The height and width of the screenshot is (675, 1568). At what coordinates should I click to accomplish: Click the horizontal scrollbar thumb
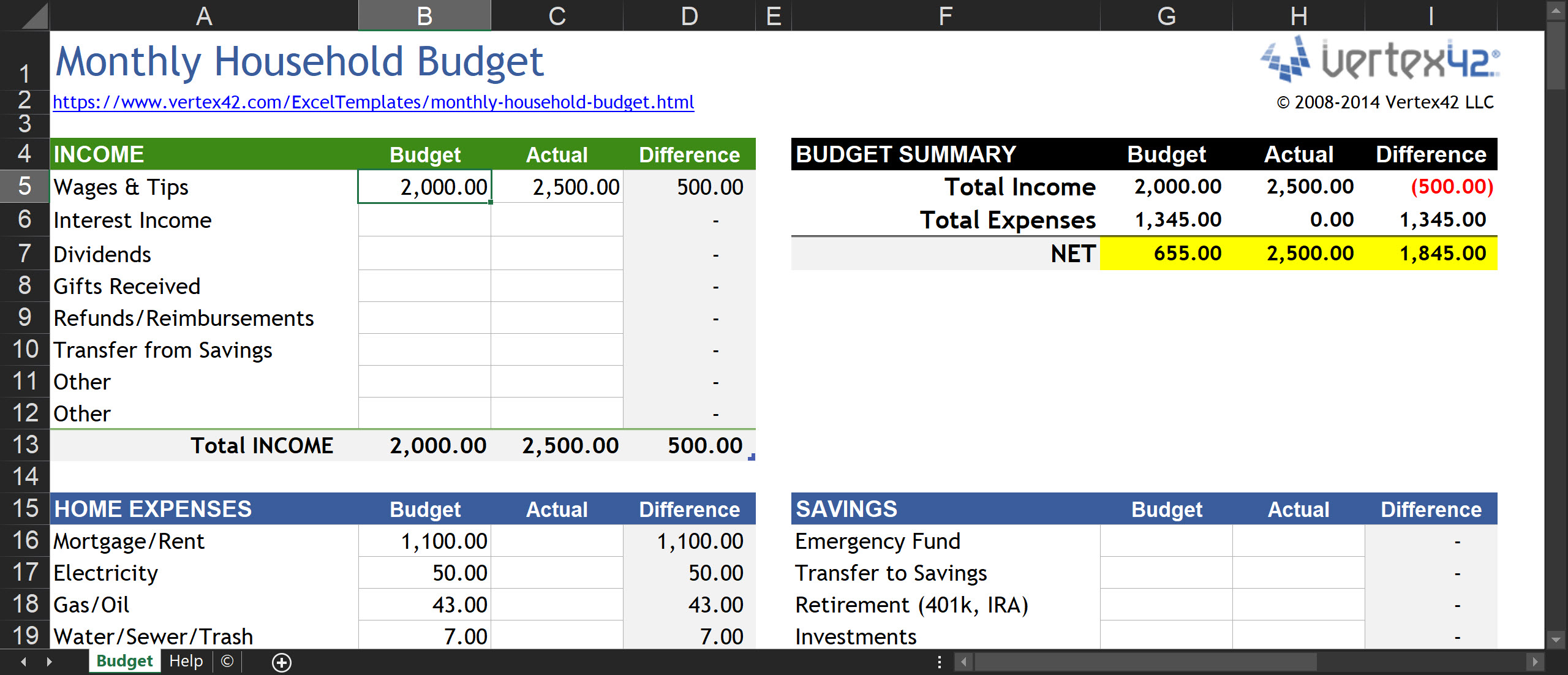click(1145, 662)
